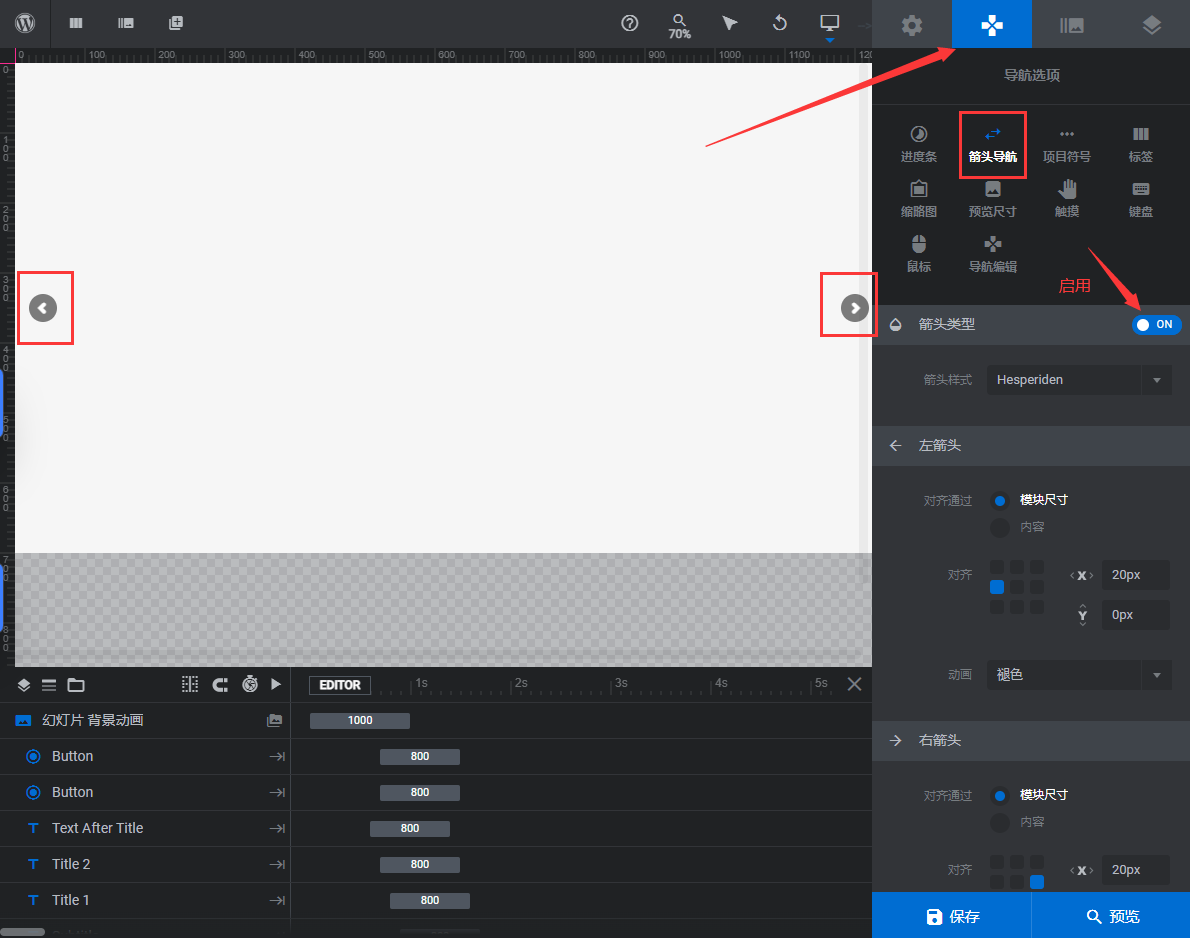
Task: Open the slides list icon in top bar
Action: coord(125,23)
